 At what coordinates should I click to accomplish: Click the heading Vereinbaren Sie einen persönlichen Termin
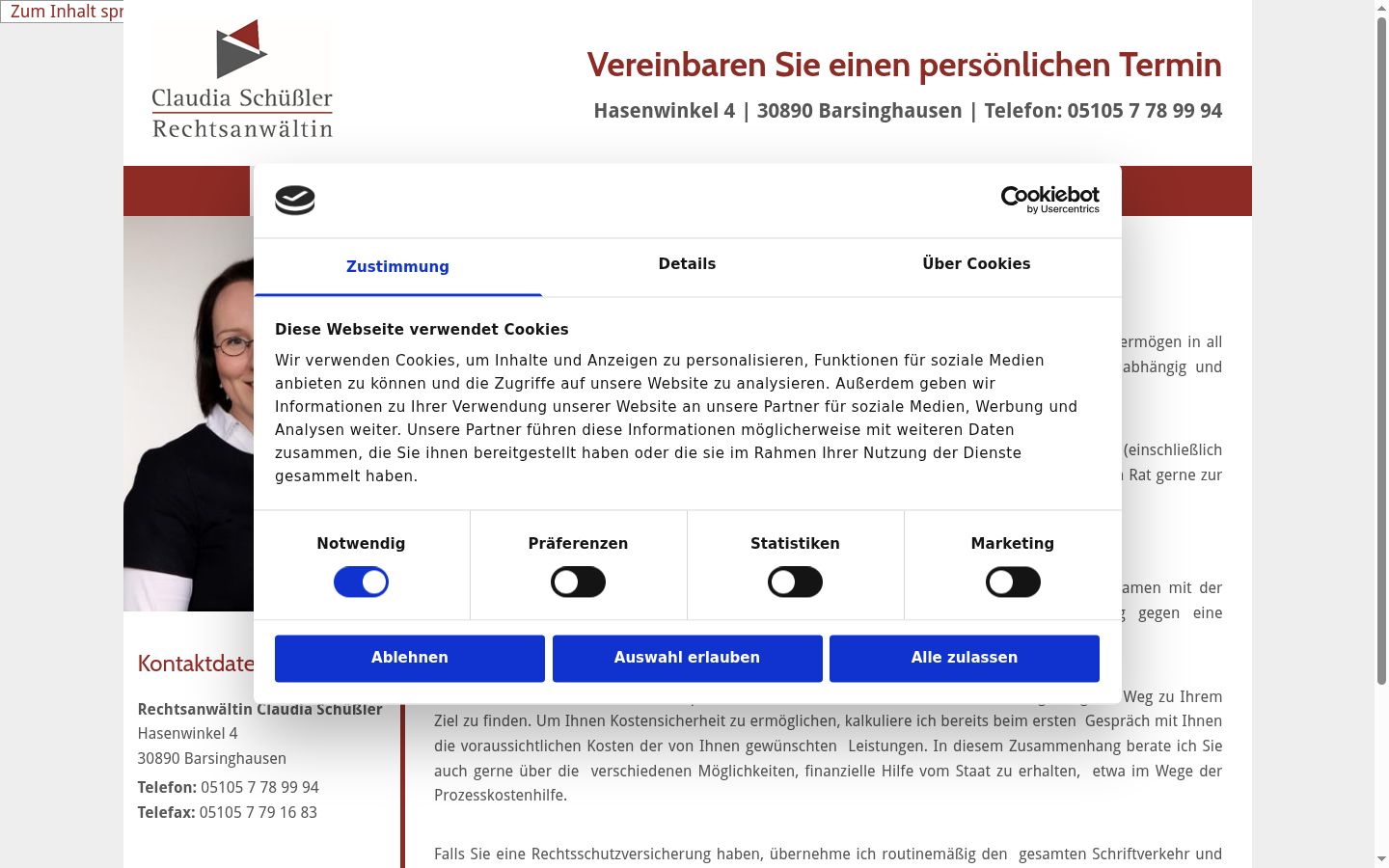pyautogui.click(x=904, y=65)
